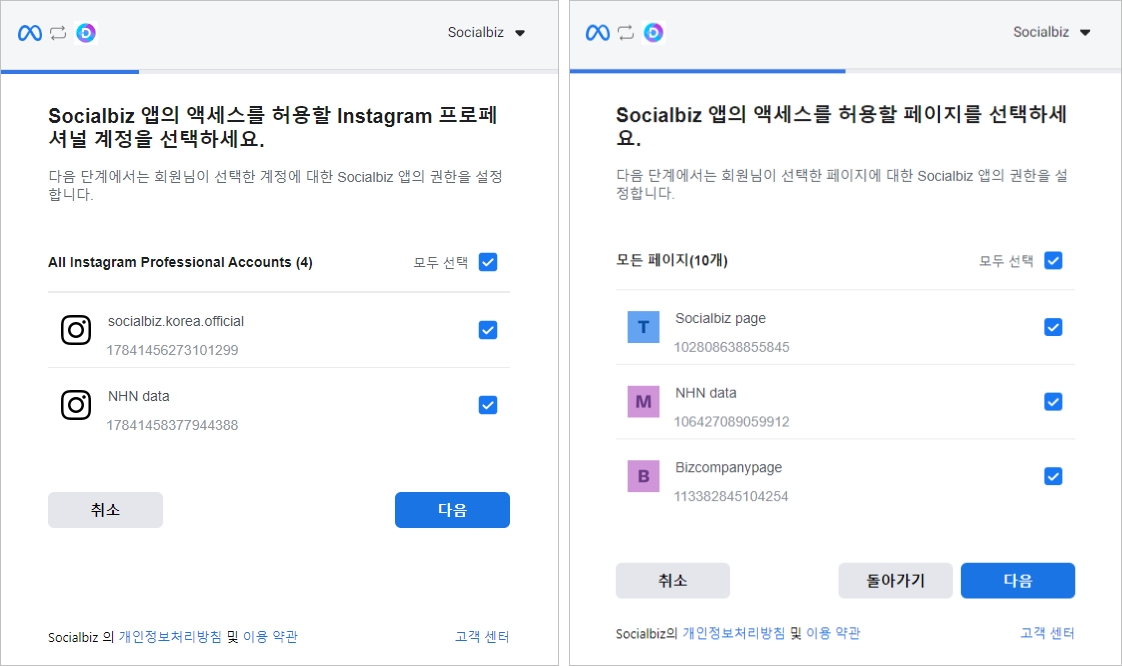The height and width of the screenshot is (666, 1122).
Task: Click the Instagram icon beside socialbiz.korea.official
Action: pos(76,330)
